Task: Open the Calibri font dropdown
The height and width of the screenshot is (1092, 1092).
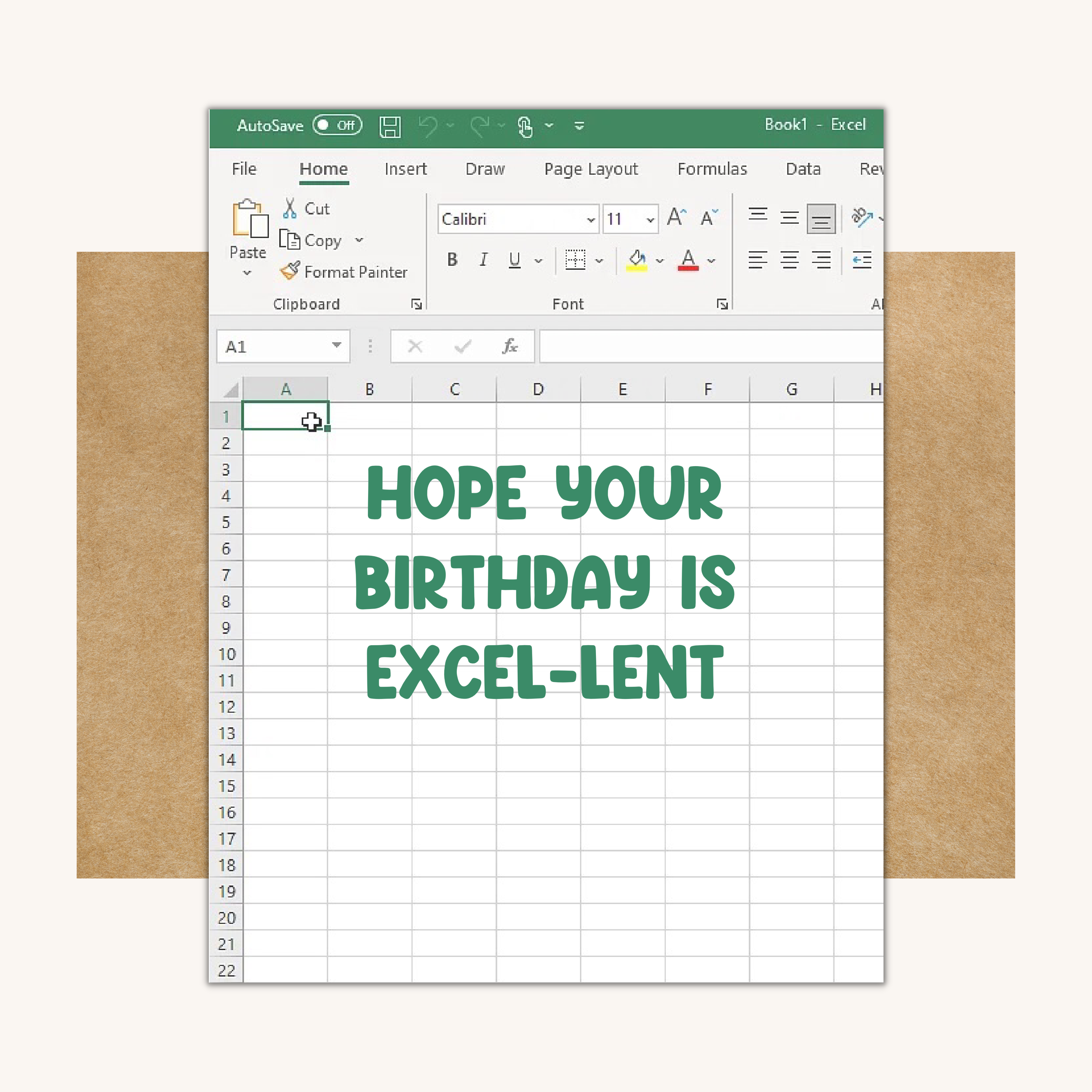Action: tap(591, 219)
